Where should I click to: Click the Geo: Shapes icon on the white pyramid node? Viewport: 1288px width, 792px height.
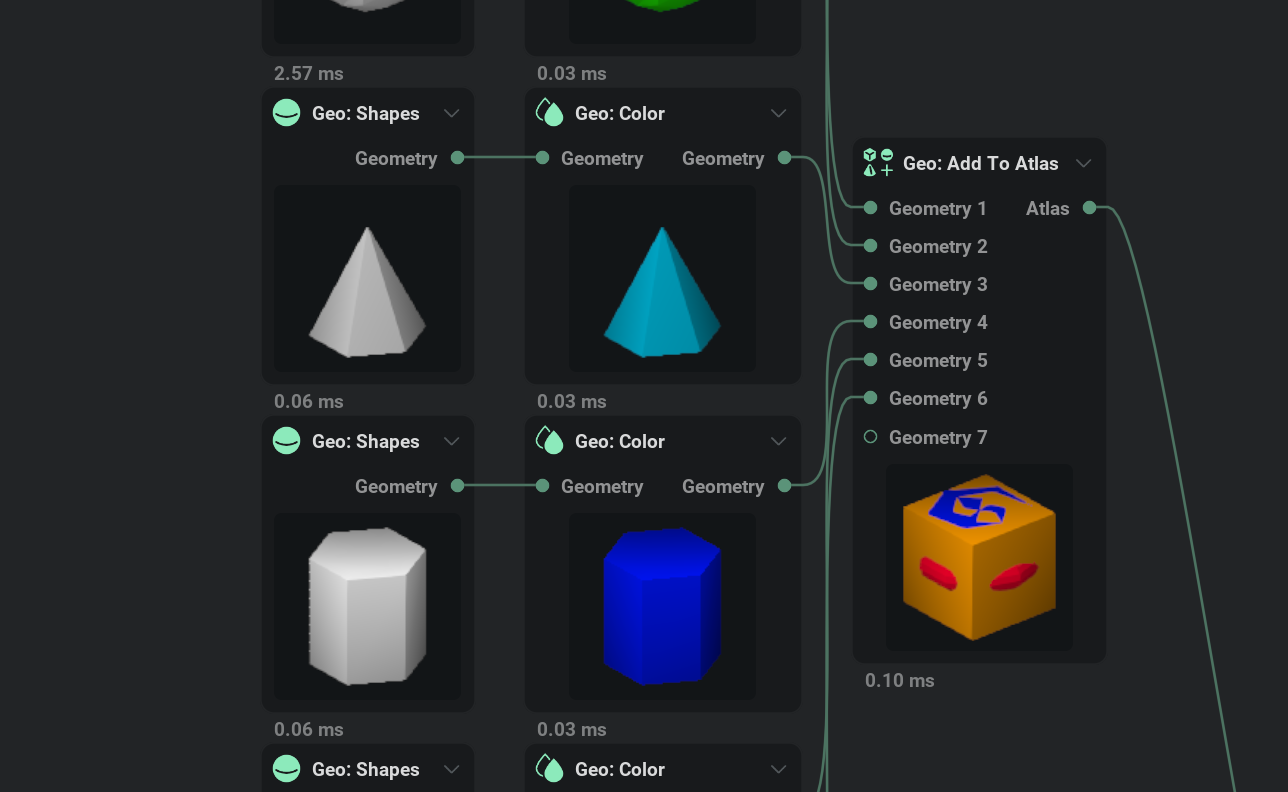(287, 113)
